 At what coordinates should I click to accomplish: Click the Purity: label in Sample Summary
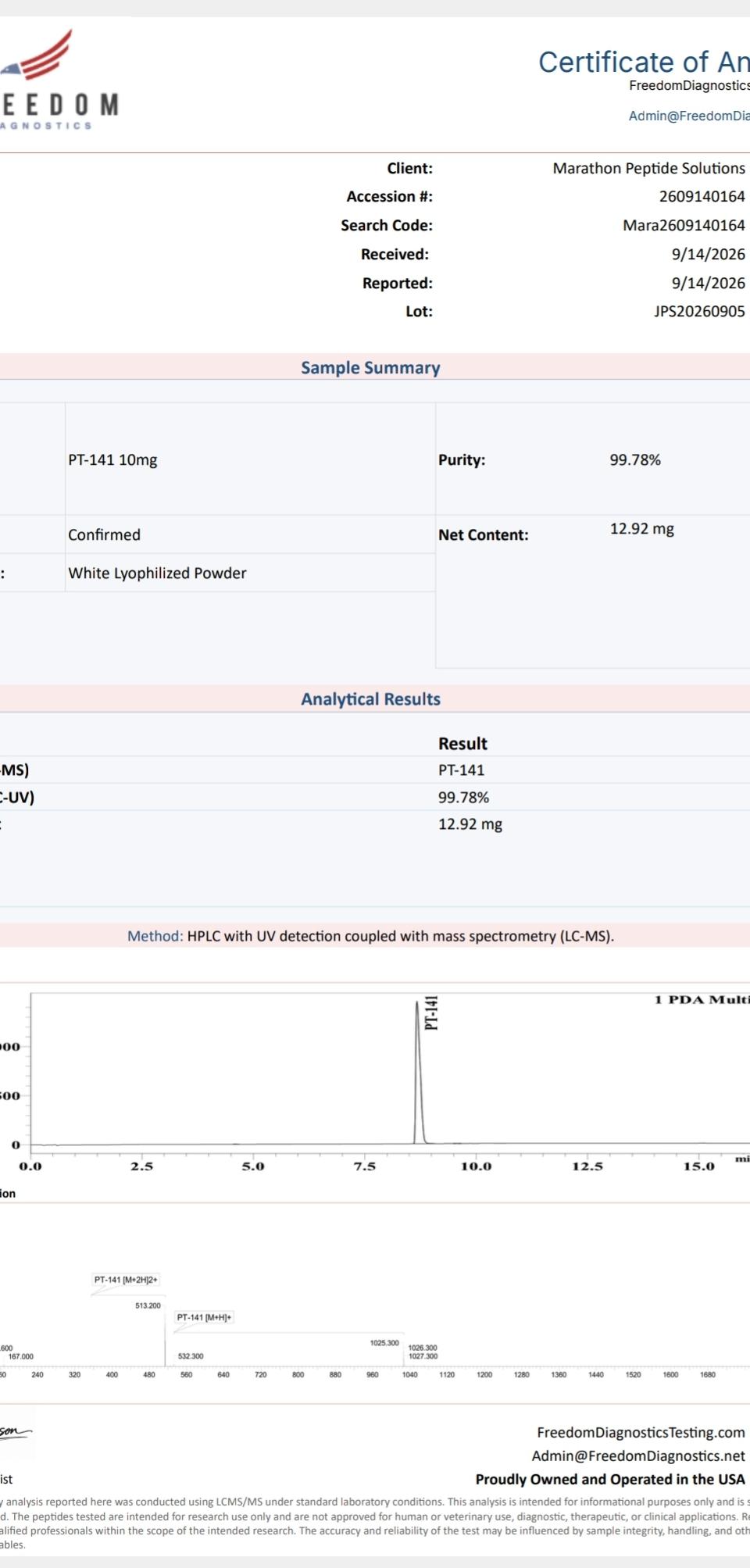point(462,460)
